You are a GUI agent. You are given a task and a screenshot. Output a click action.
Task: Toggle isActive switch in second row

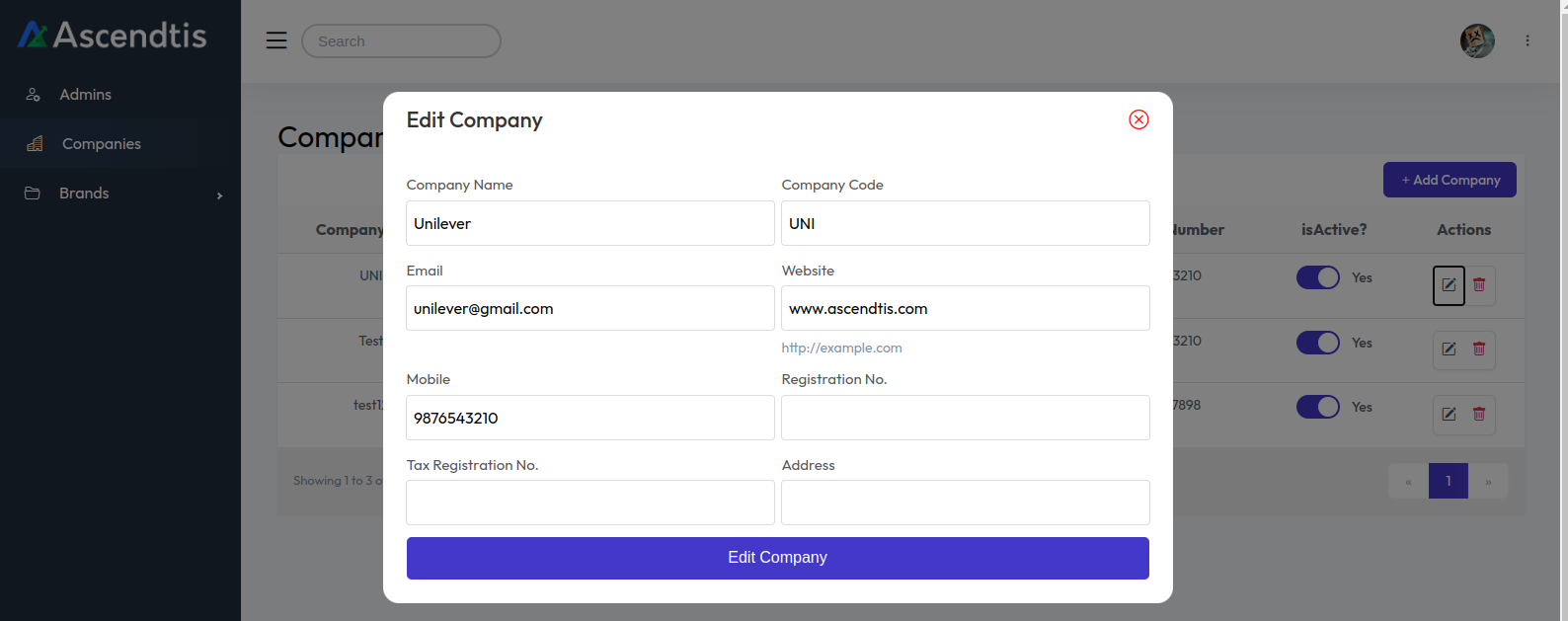click(1317, 343)
